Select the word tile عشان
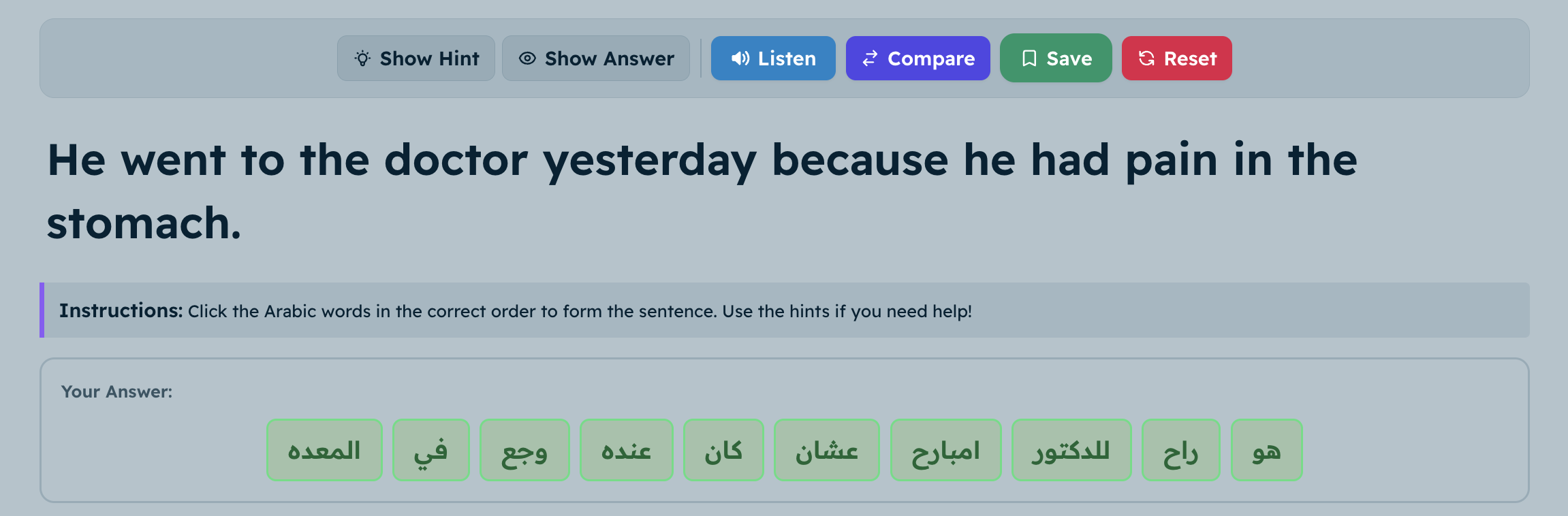 pyautogui.click(x=826, y=450)
